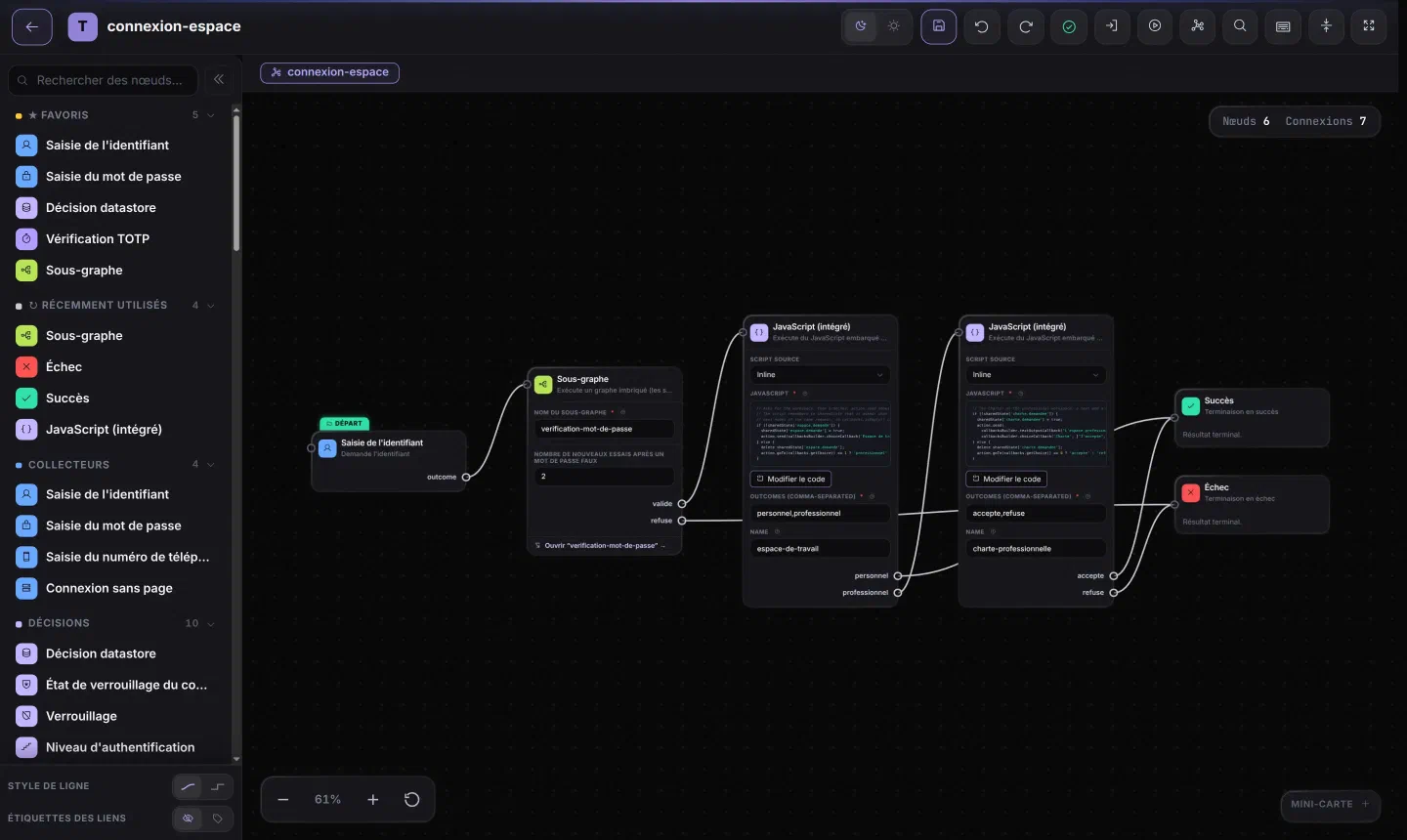Screen dimensions: 1407x840
Task: Select Connexion sans page collector
Action: click(x=115, y=588)
